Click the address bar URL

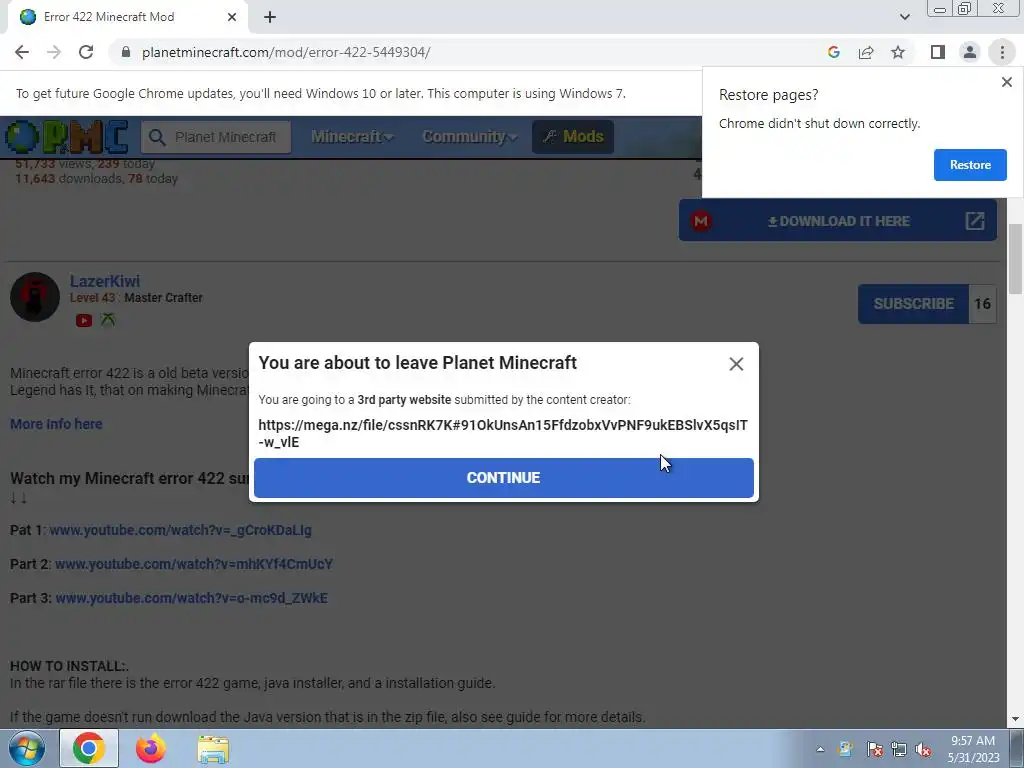tap(286, 52)
